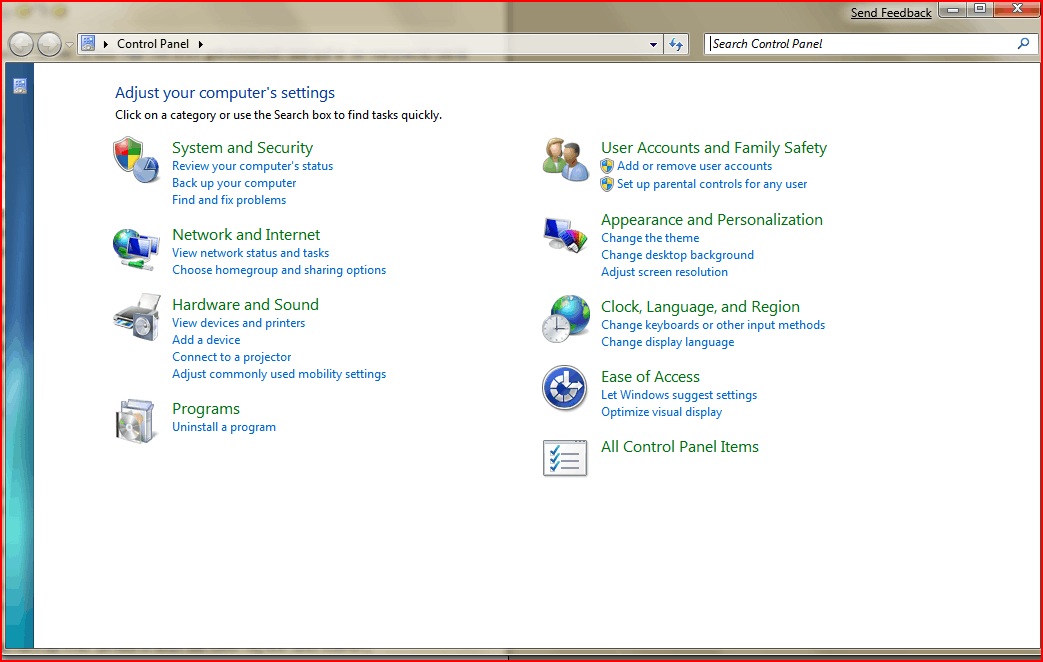Click the Forward navigation arrow button
The image size is (1043, 662).
point(49,45)
